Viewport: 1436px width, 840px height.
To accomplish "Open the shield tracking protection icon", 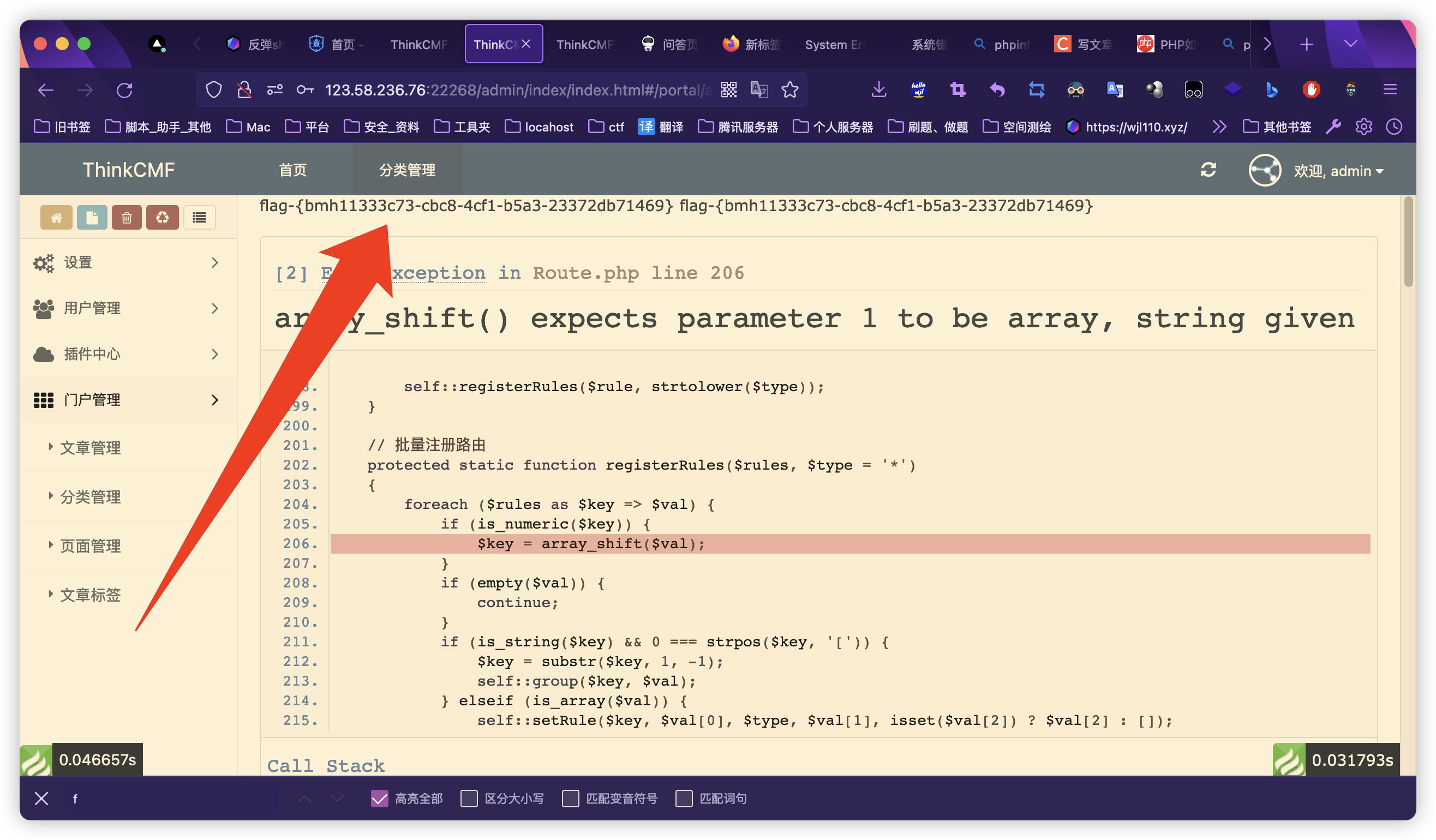I will [x=214, y=90].
